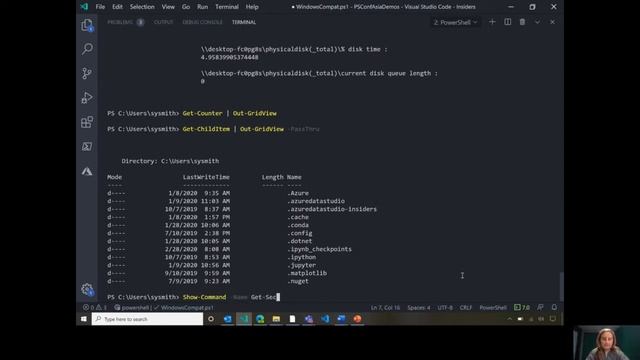This screenshot has height=360, width=640.
Task: Open the PowerShell command explorer icon
Action: (x=87, y=147)
